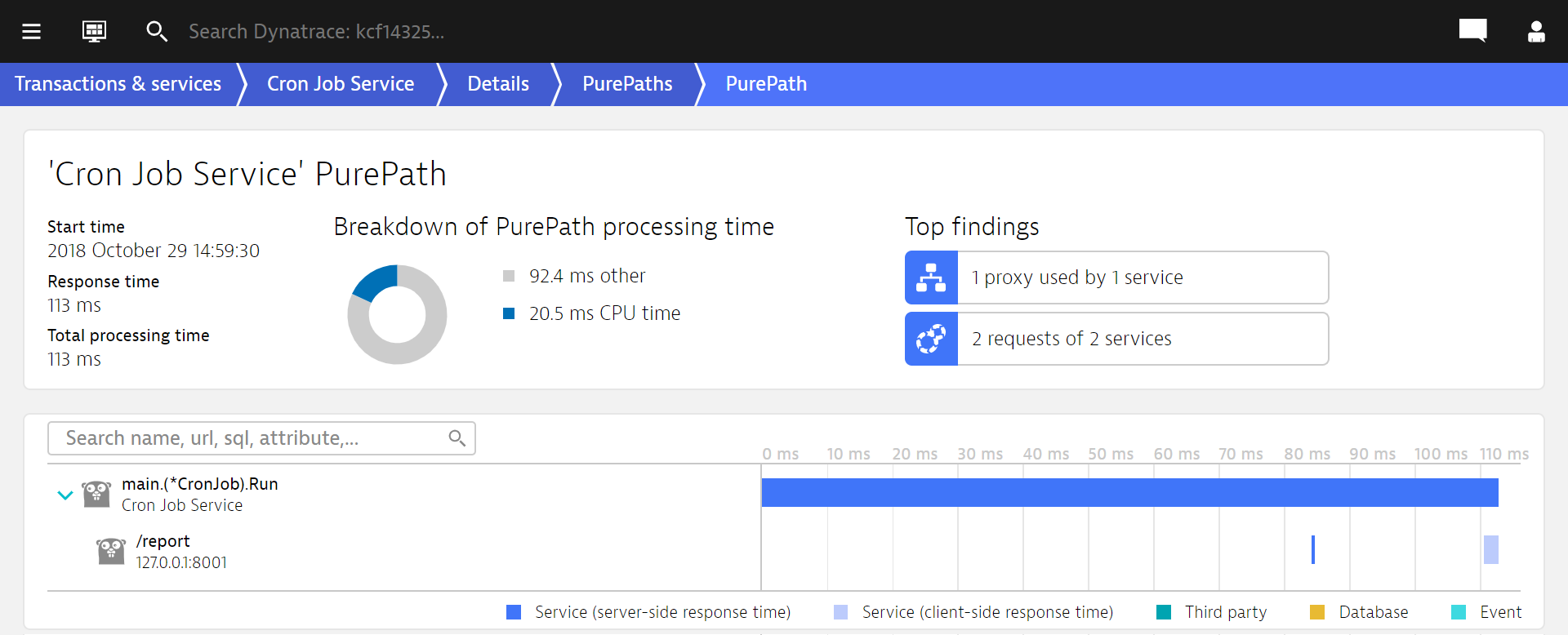Go to Transactions & services breadcrumb
Viewport: 1568px width, 635px height.
click(x=118, y=84)
